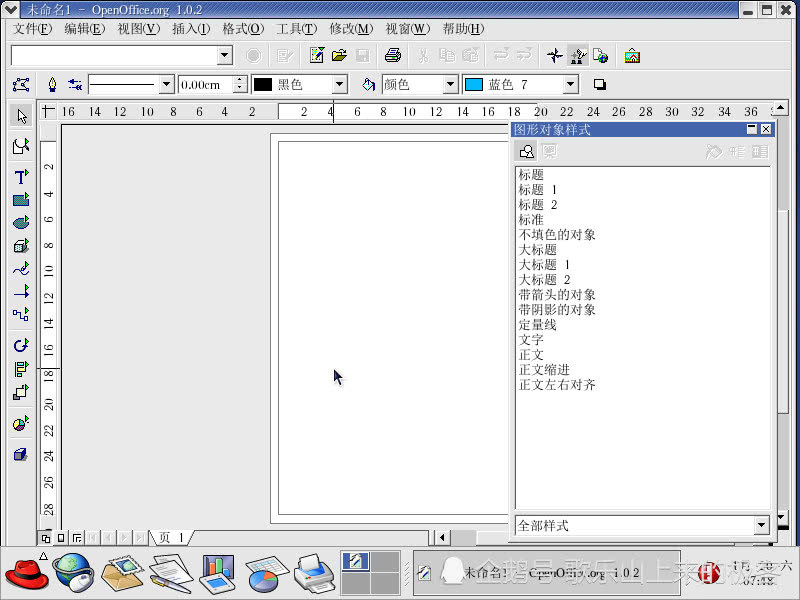Open the Insert objects tool

pyautogui.click(x=21, y=423)
